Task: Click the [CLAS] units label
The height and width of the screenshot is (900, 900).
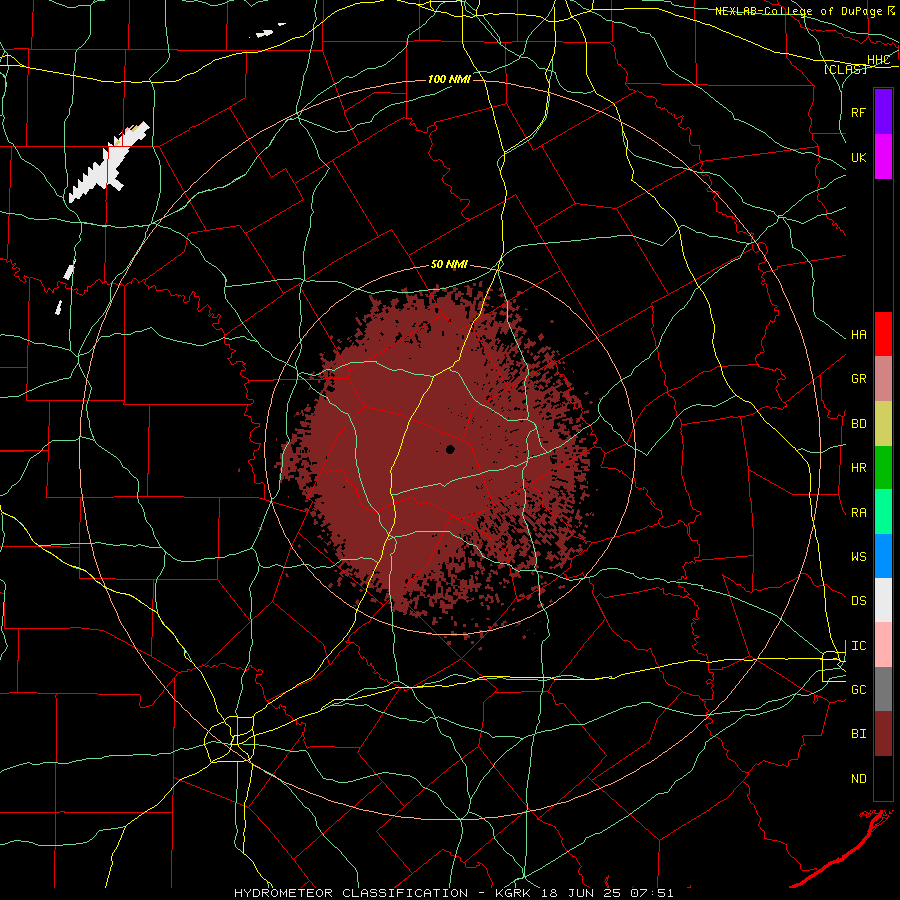Action: (845, 69)
